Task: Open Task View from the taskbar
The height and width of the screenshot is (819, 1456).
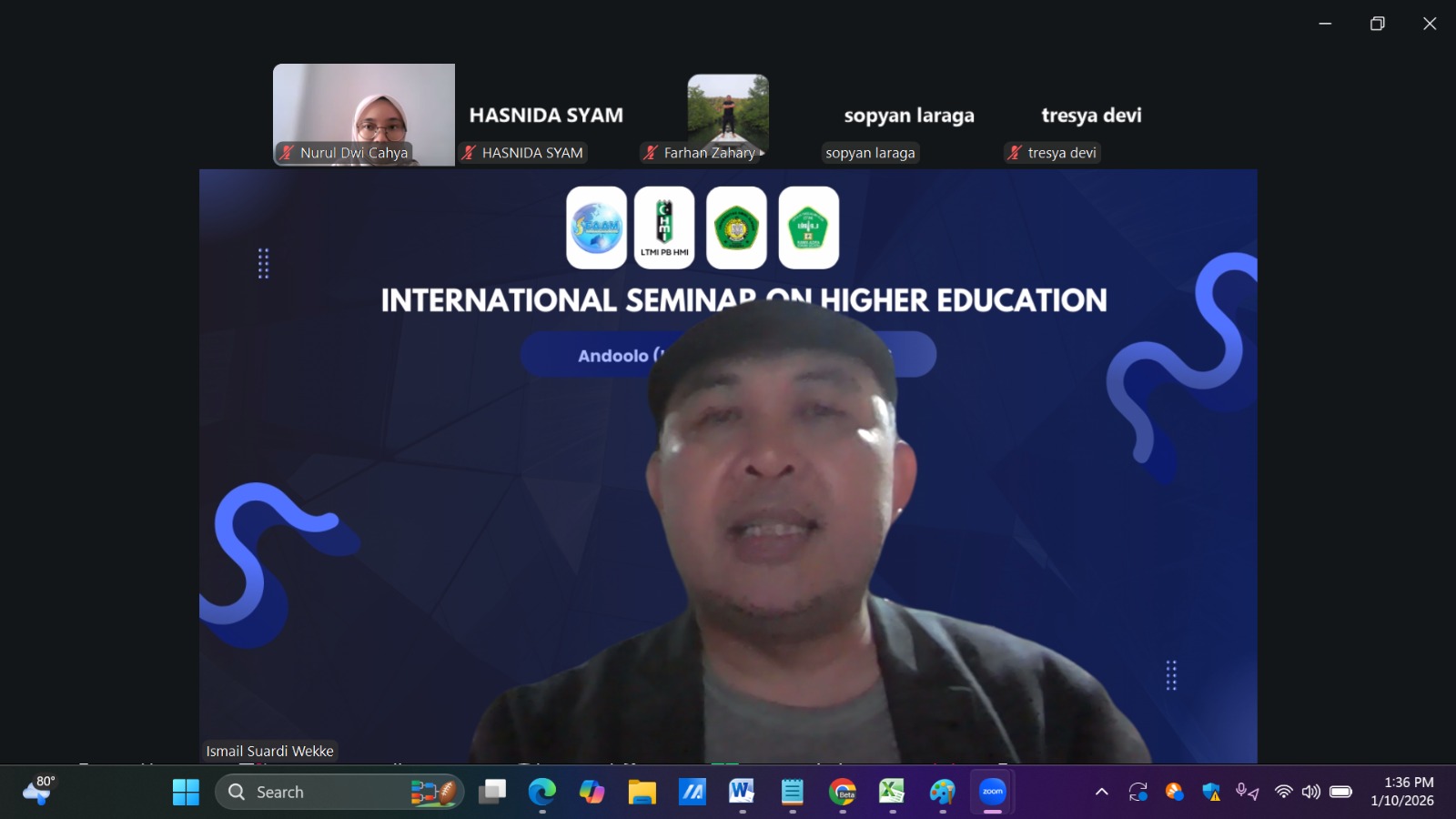Action: coord(492,792)
